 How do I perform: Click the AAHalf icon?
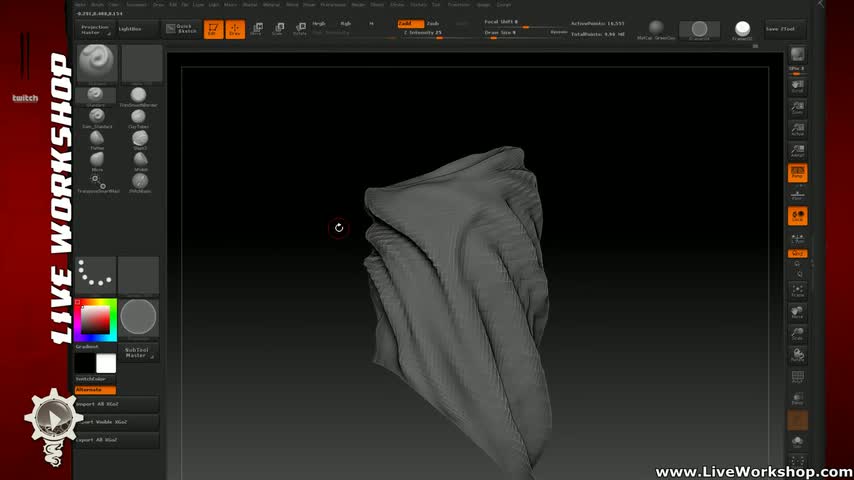[x=797, y=151]
